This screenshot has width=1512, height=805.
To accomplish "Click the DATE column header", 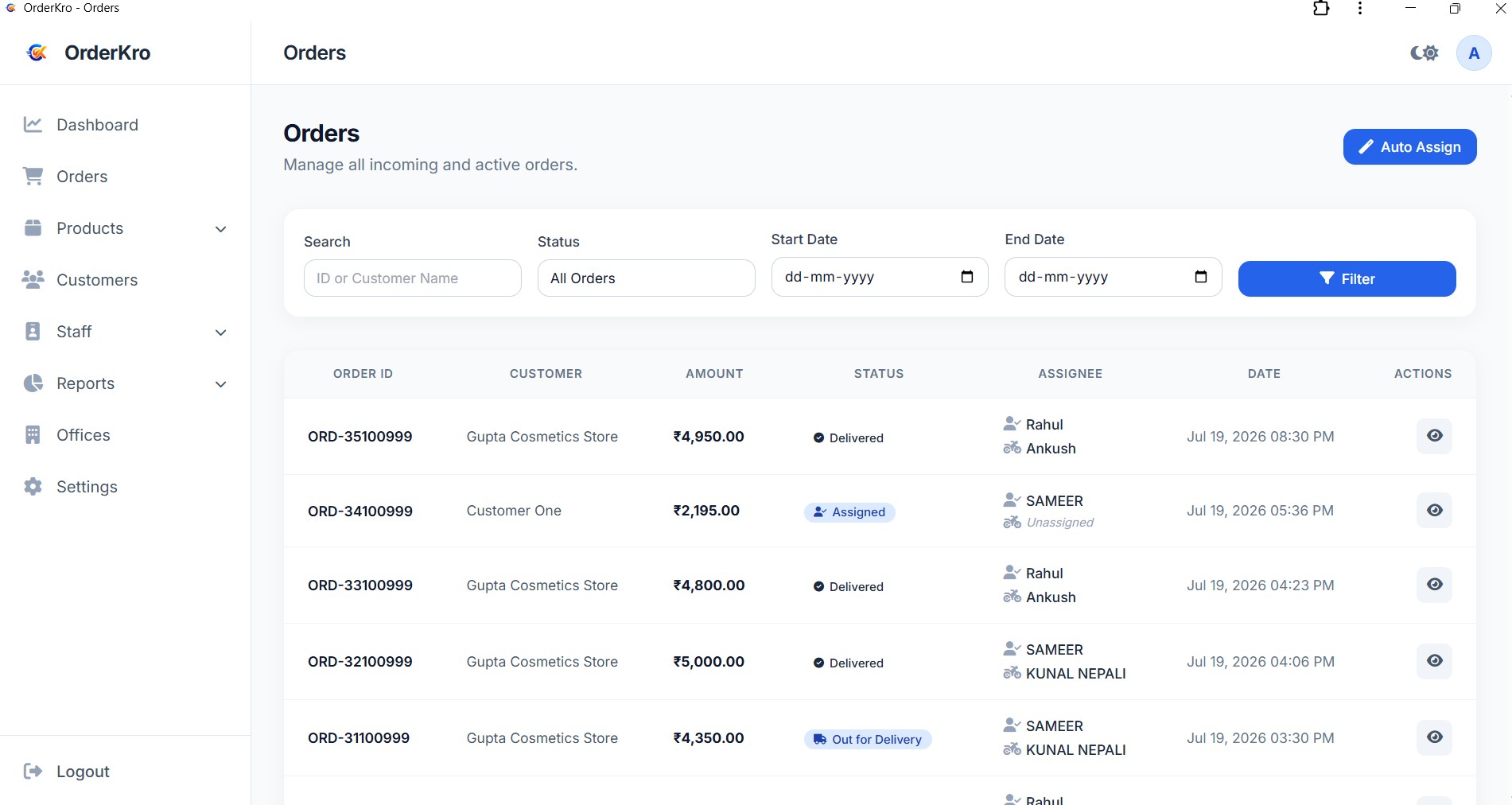I will pyautogui.click(x=1264, y=374).
